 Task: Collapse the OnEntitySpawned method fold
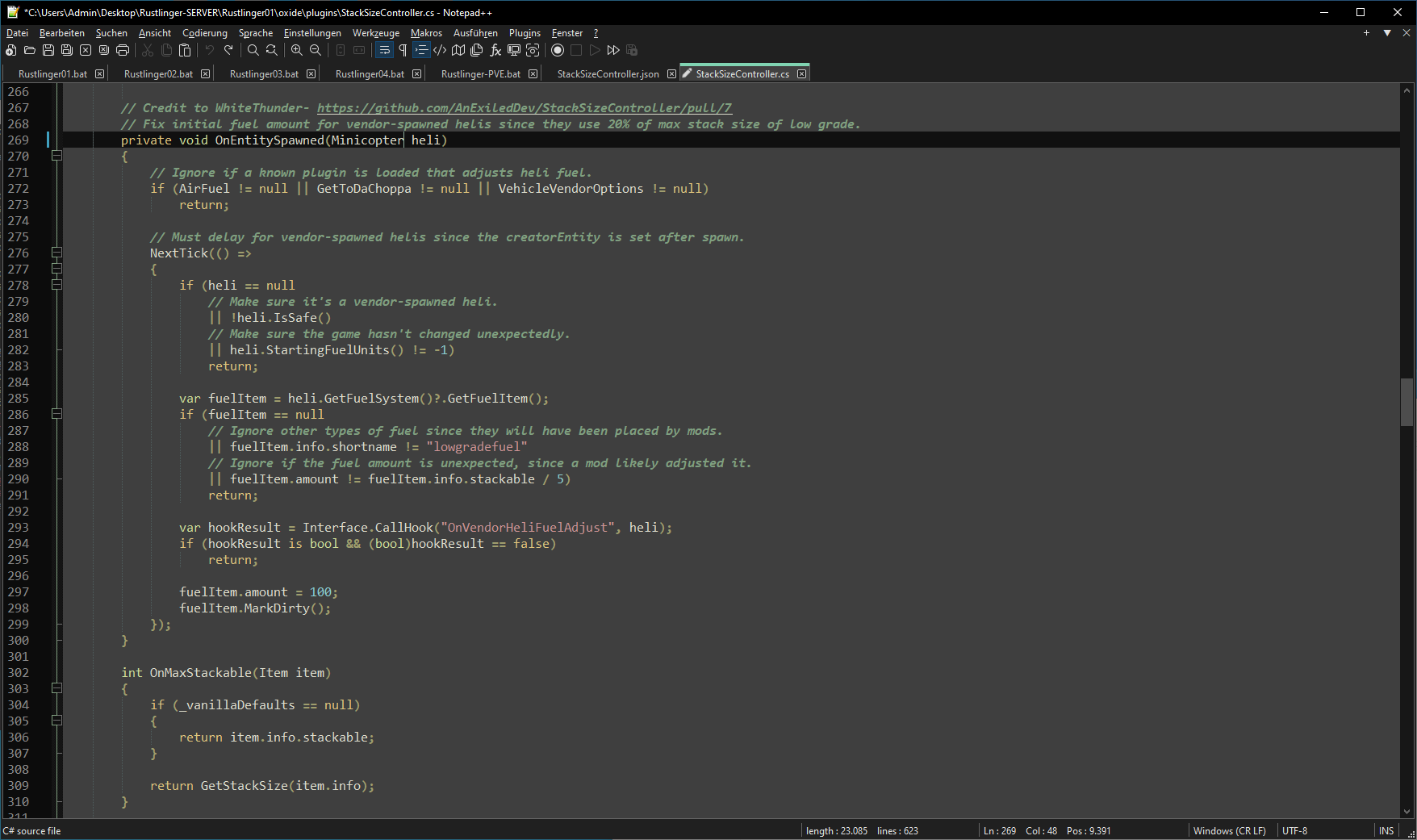point(56,156)
